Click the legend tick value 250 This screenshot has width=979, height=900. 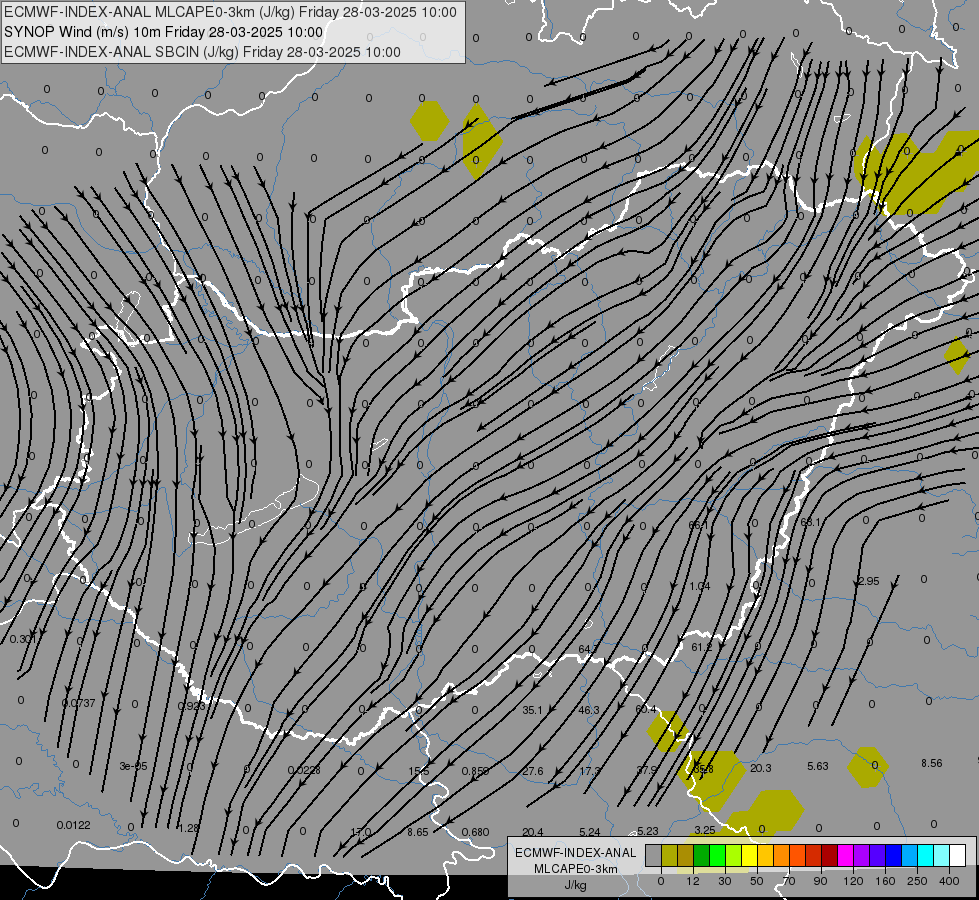[917, 881]
